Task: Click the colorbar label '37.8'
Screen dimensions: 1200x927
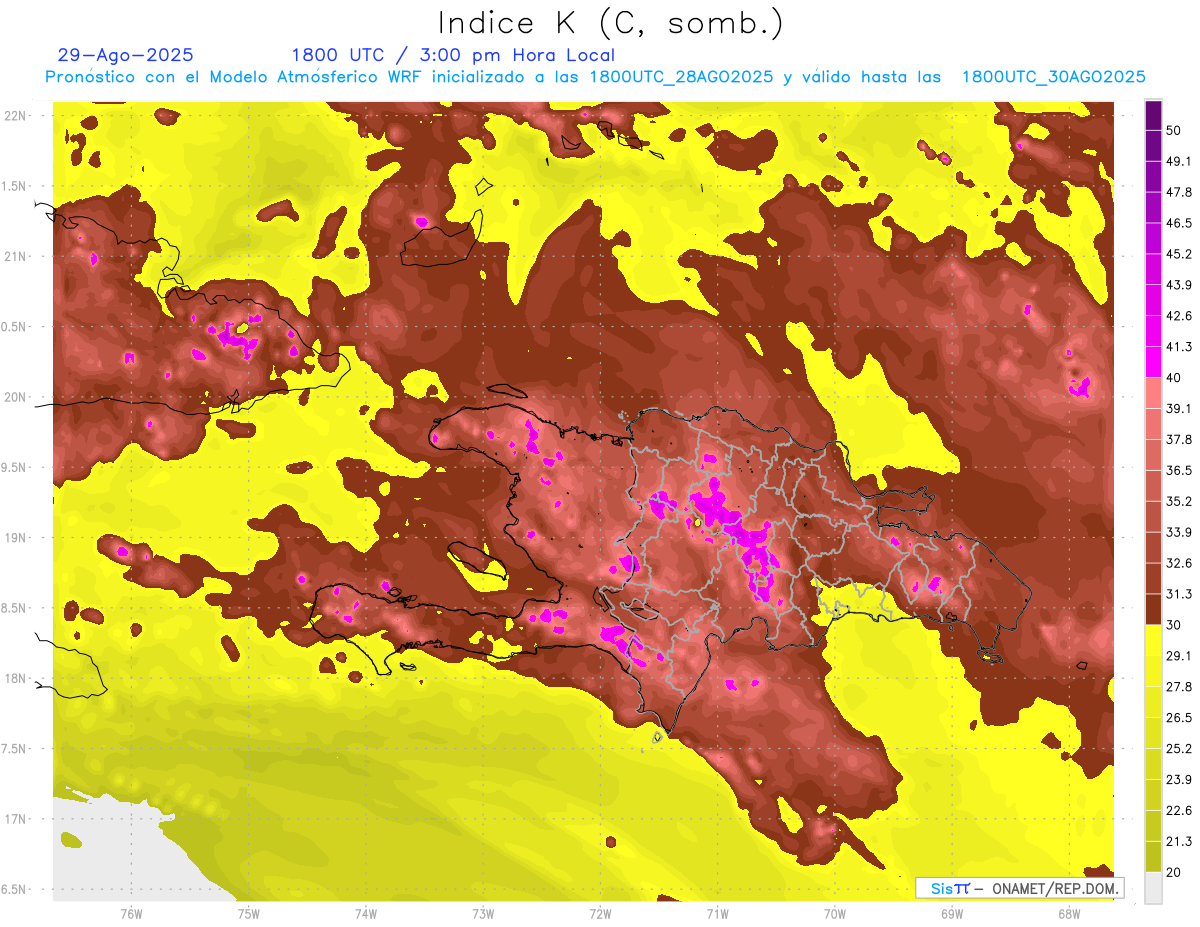Action: tap(1178, 440)
